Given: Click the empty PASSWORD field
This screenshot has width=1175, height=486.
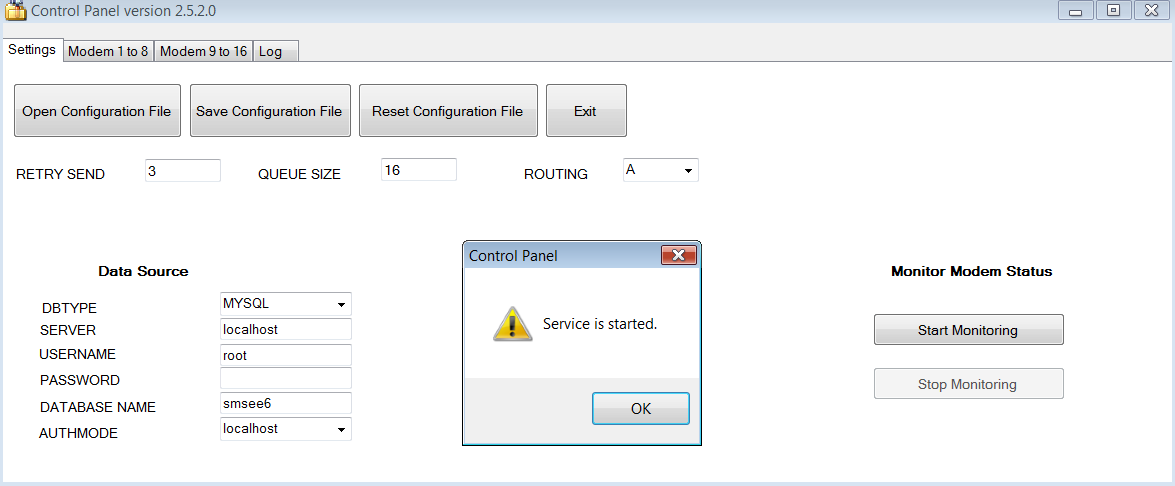Looking at the screenshot, I should pos(285,379).
